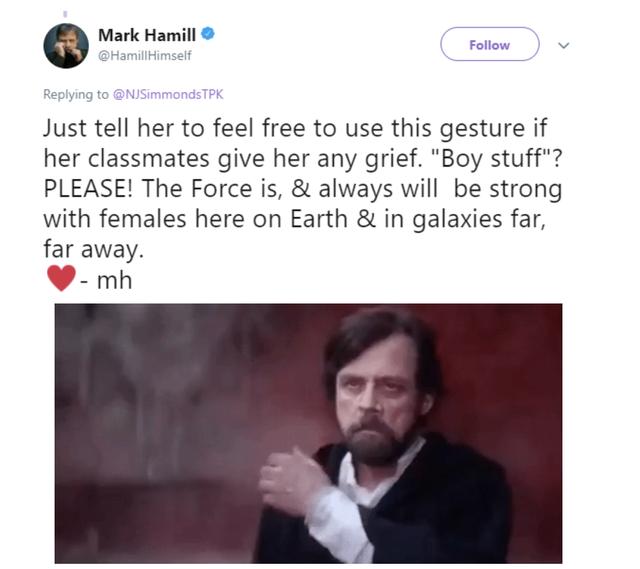Click the red heart emoji
Viewport: 640px width, 569px height.
pyautogui.click(x=61, y=278)
